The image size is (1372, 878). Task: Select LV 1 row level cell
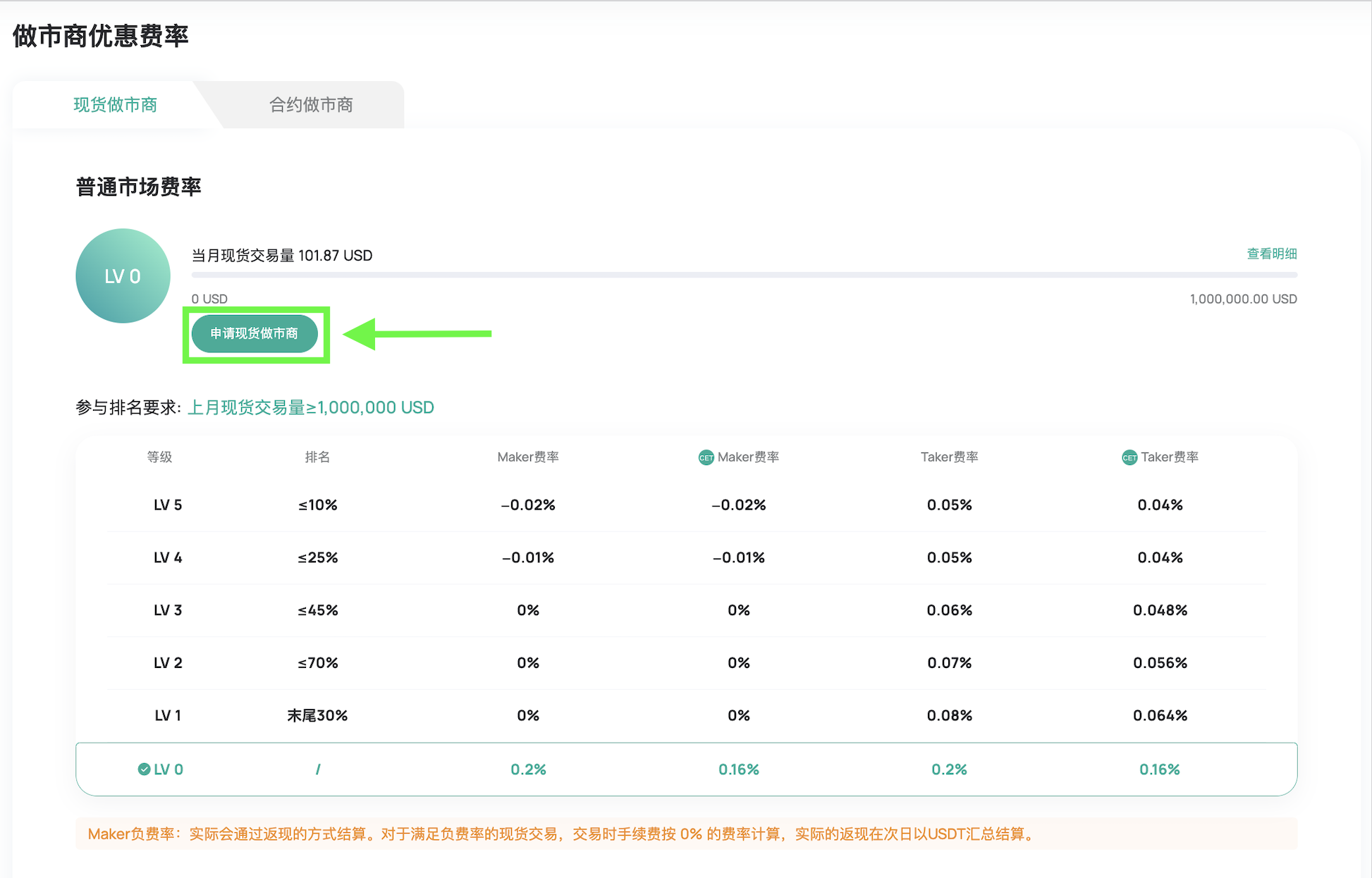(x=168, y=715)
